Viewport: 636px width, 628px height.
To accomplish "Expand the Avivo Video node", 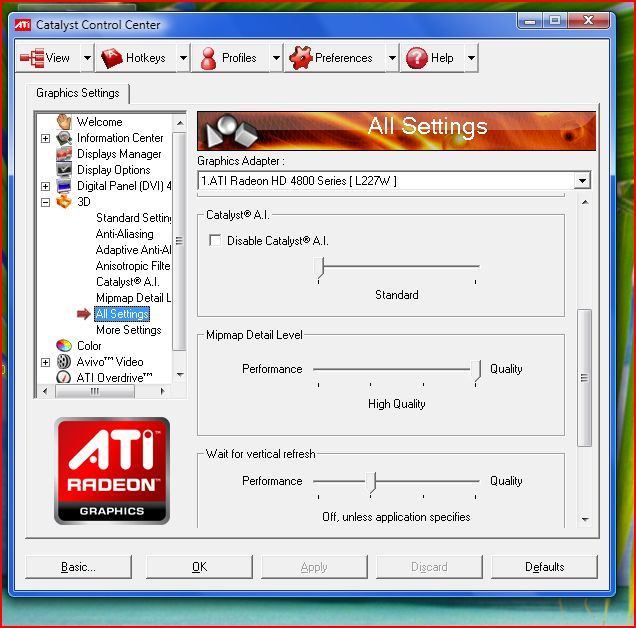I will [45, 362].
